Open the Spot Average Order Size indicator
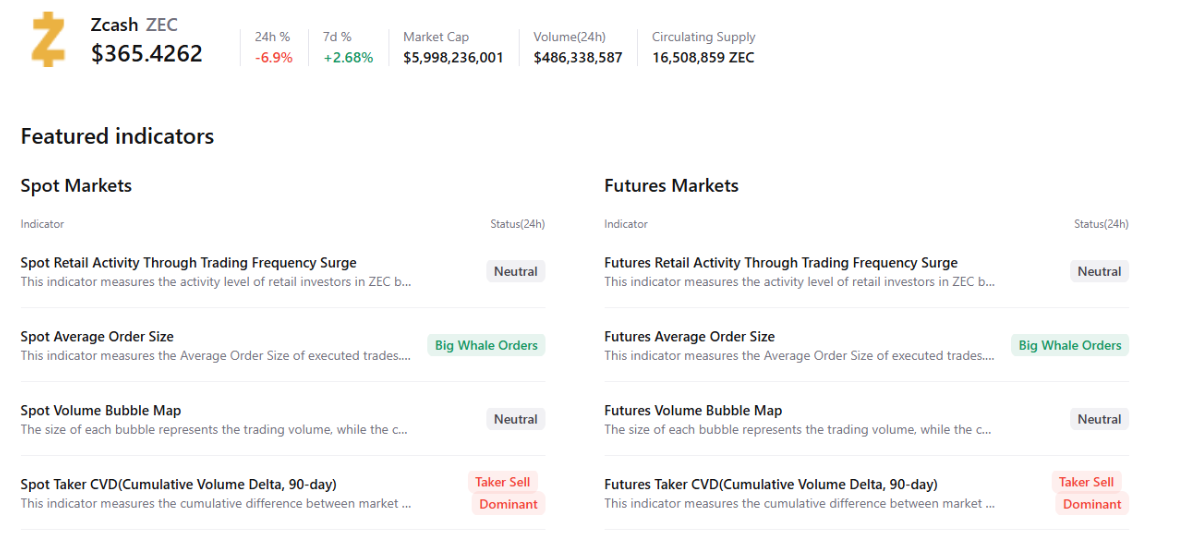 [97, 337]
